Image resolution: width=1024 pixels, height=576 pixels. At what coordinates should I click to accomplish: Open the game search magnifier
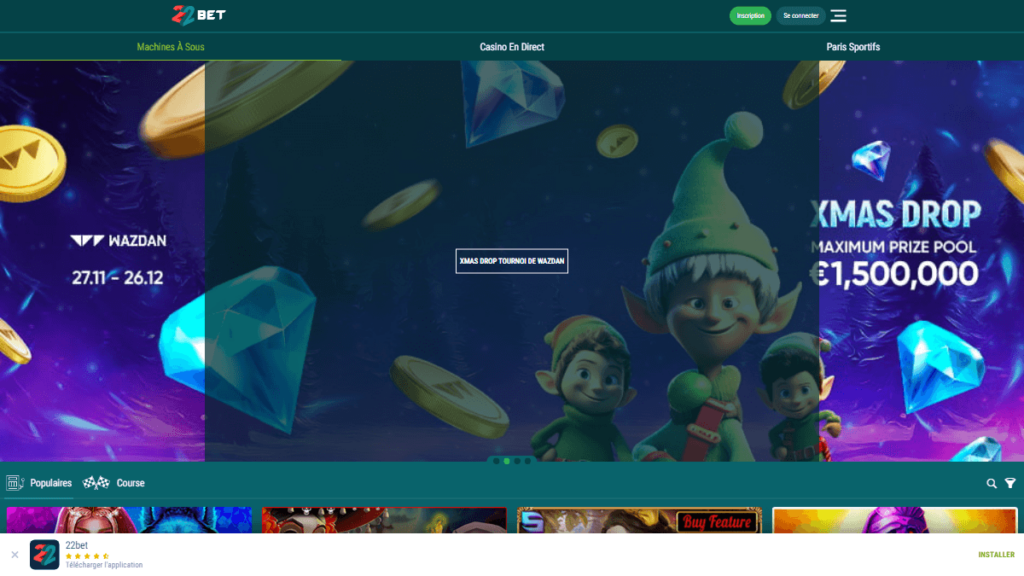[991, 483]
